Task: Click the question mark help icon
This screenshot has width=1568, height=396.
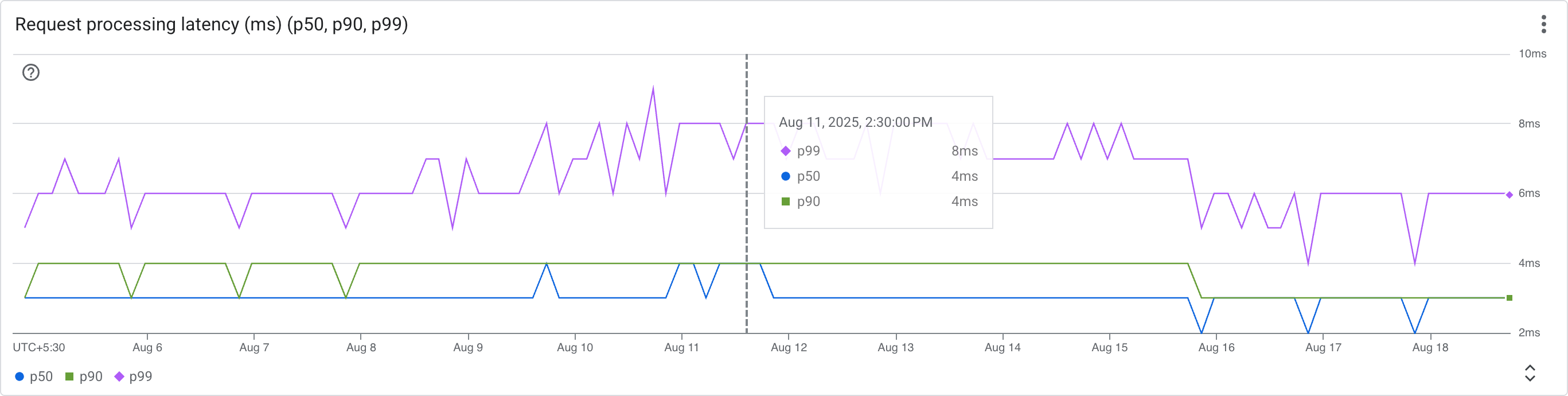Action: 31,72
